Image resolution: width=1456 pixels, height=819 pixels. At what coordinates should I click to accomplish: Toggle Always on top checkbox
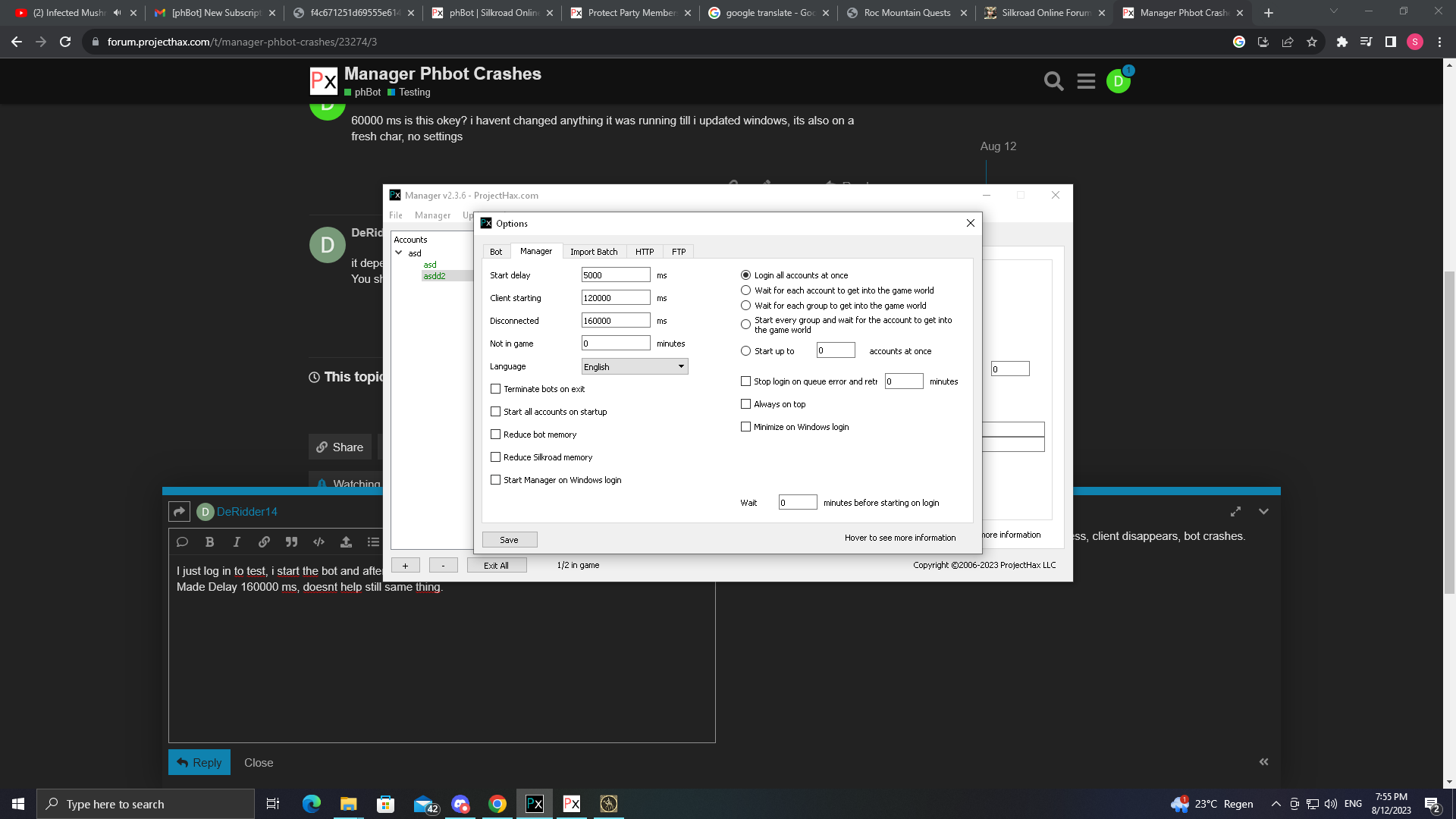[746, 404]
